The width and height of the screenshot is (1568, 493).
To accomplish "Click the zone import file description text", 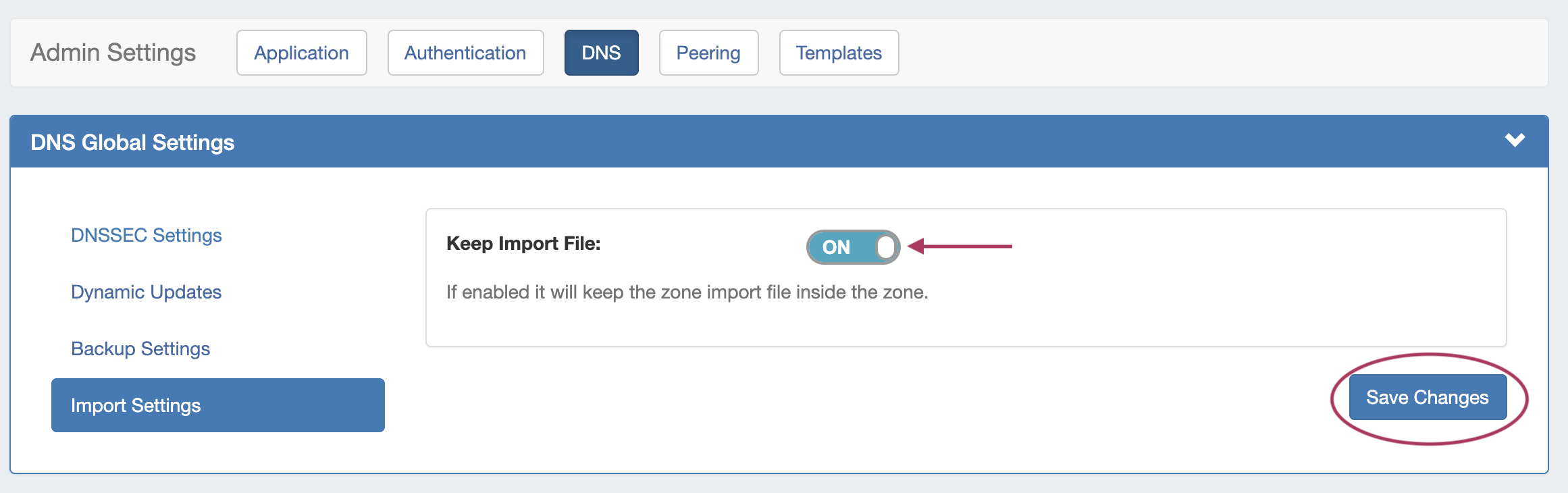I will 687,292.
